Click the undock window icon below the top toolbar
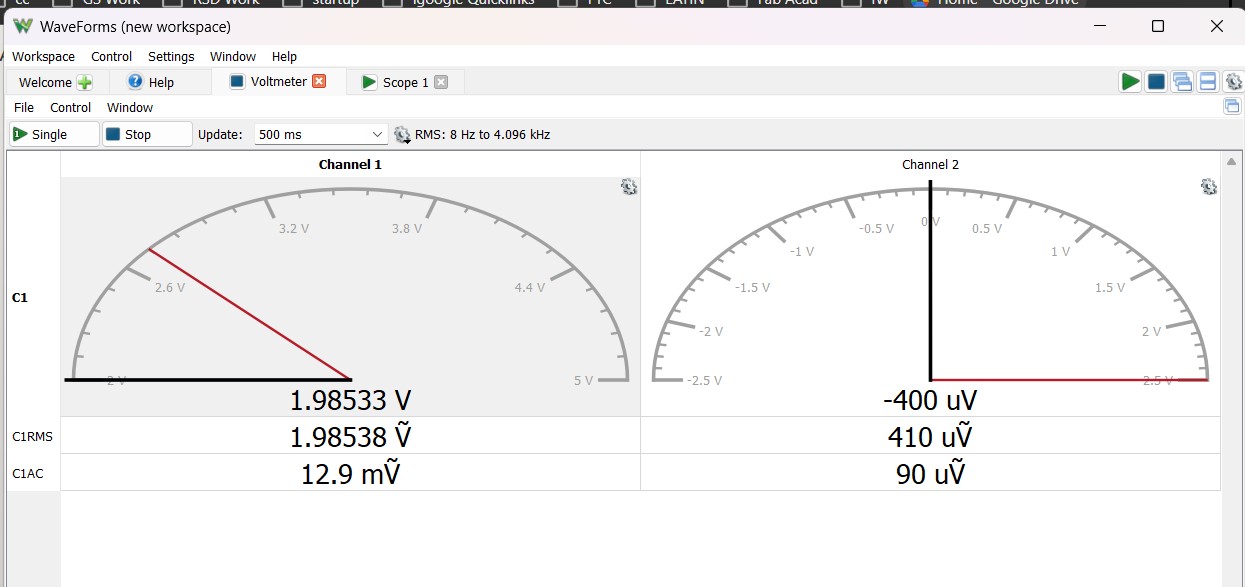 pos(1232,106)
